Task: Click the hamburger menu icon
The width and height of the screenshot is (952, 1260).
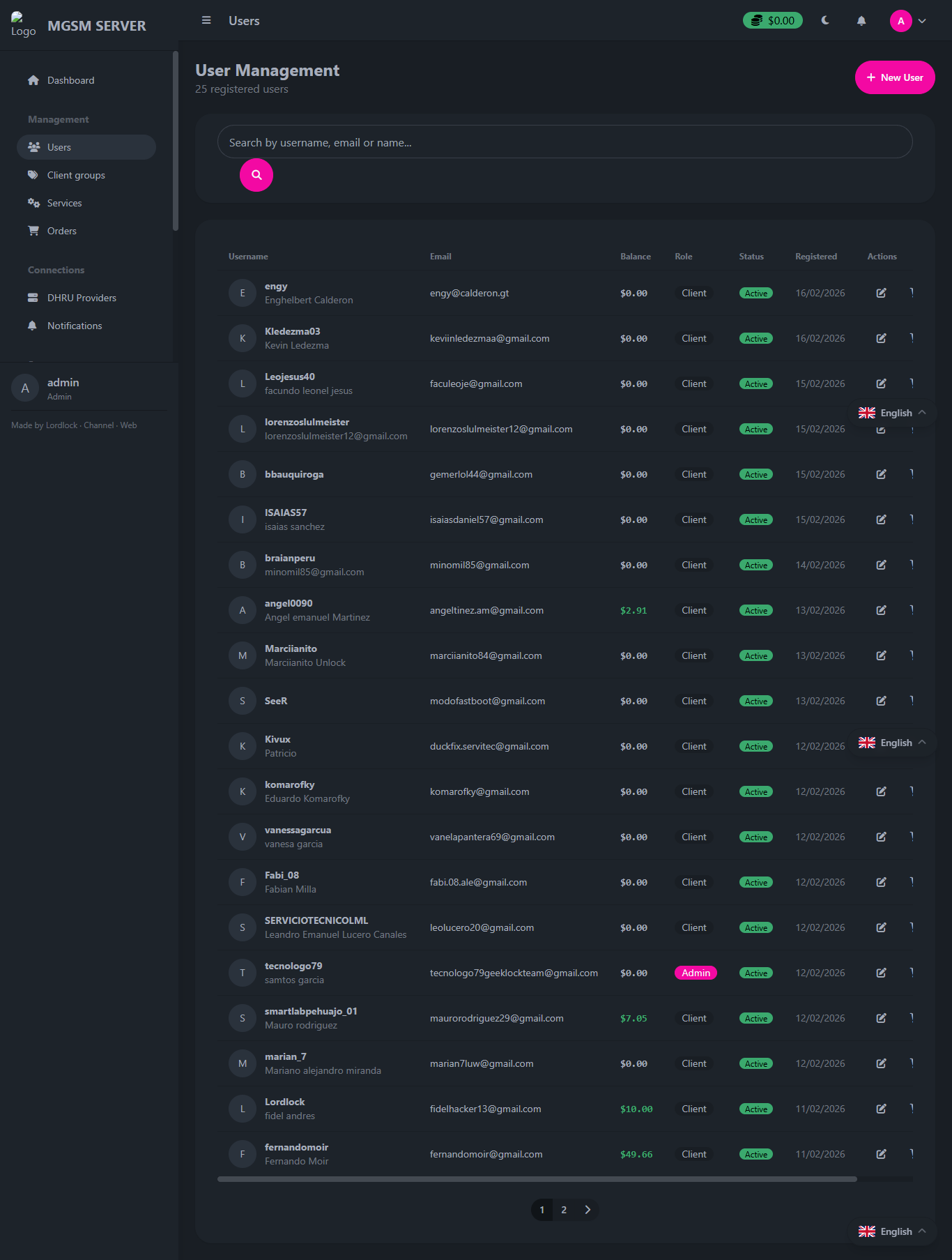Action: (206, 21)
